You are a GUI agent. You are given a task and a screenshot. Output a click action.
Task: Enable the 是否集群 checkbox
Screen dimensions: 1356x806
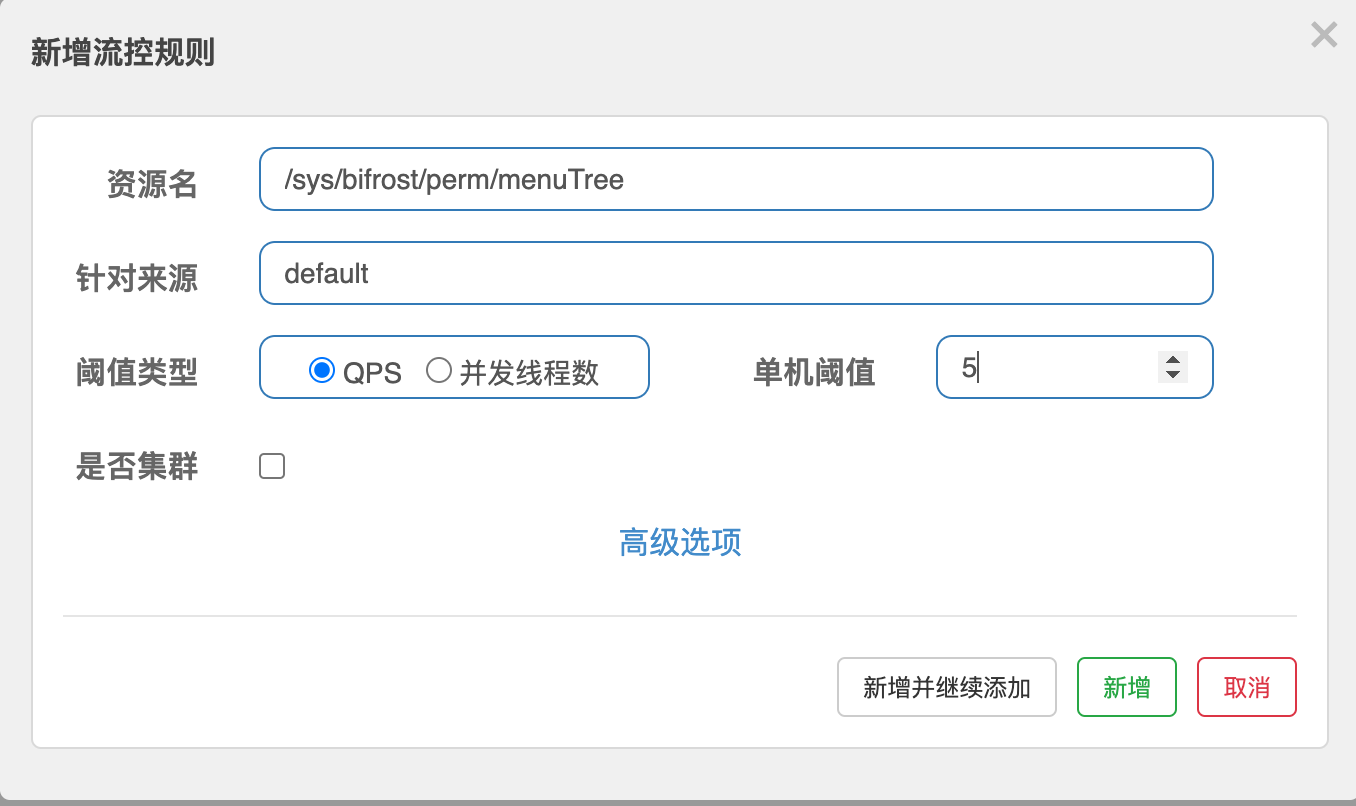(272, 466)
